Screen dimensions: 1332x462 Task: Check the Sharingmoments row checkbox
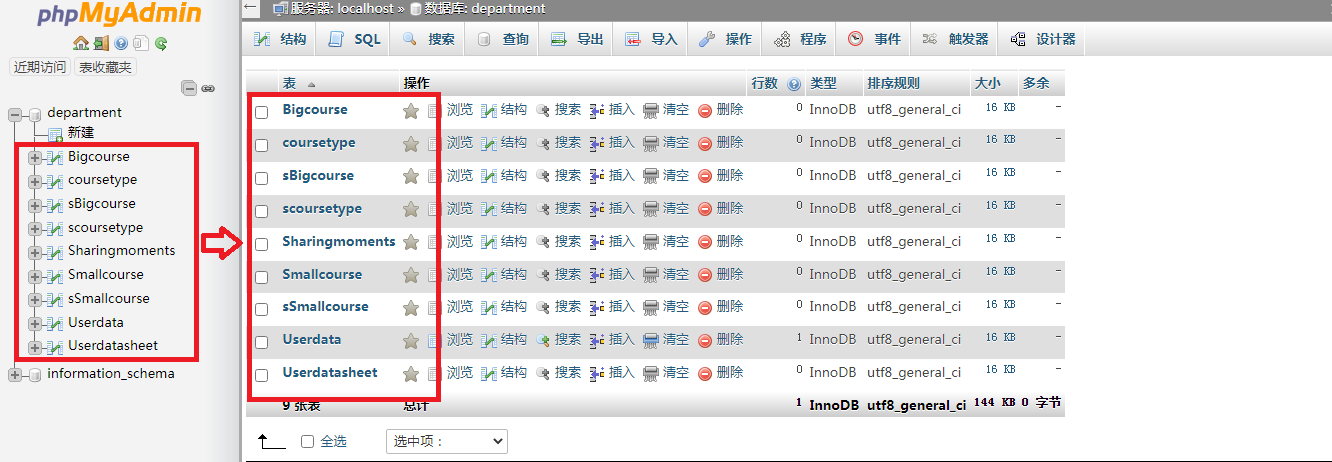click(262, 244)
